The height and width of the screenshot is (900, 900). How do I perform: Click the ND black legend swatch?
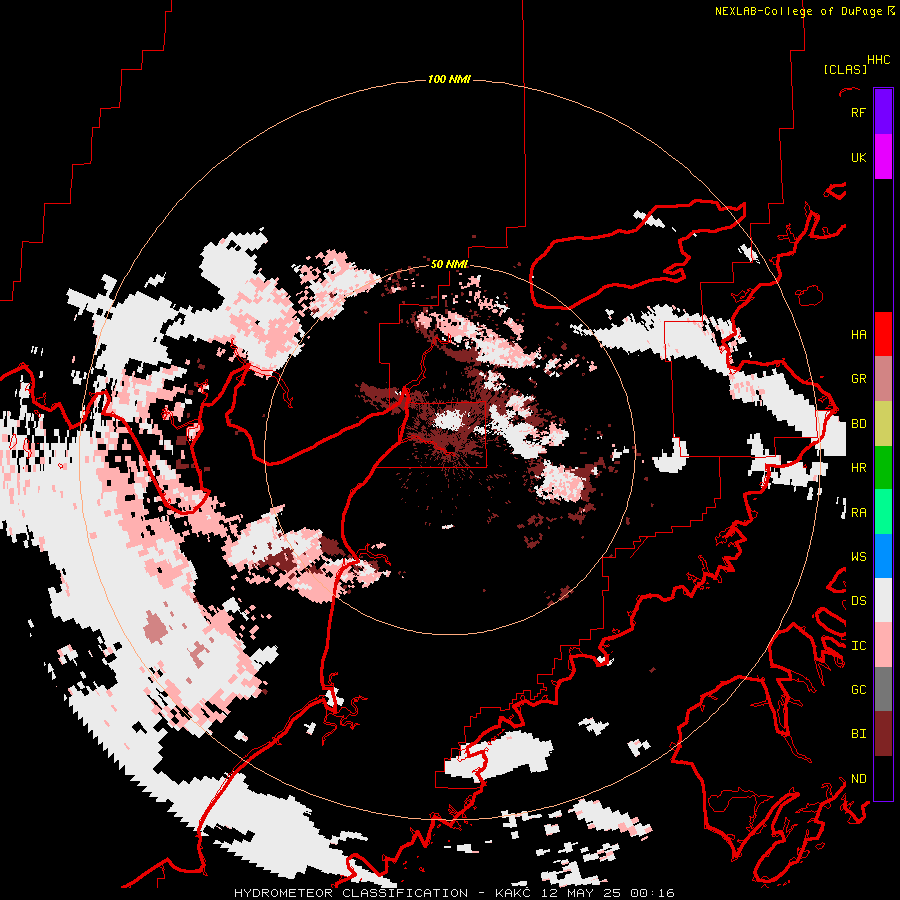click(x=883, y=778)
